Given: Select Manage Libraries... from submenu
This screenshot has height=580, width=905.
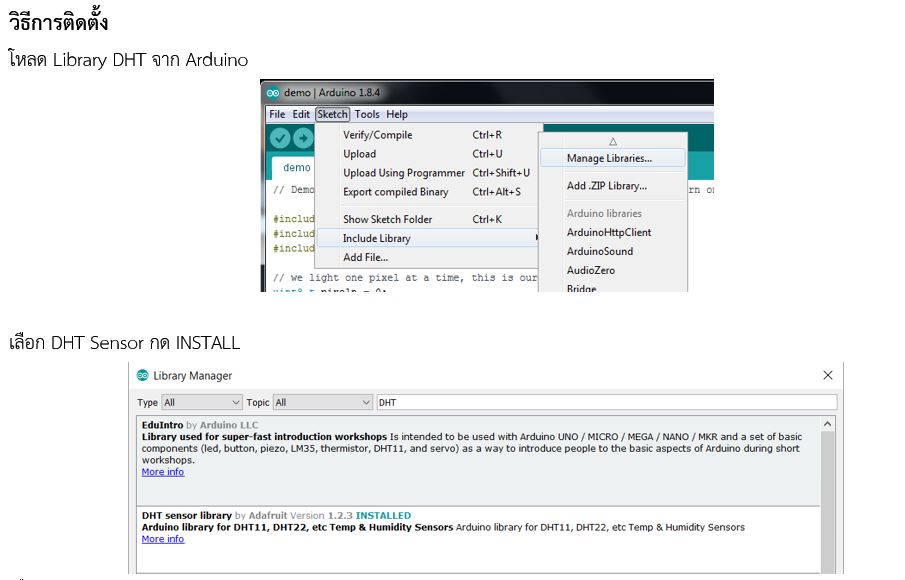Looking at the screenshot, I should 609,158.
